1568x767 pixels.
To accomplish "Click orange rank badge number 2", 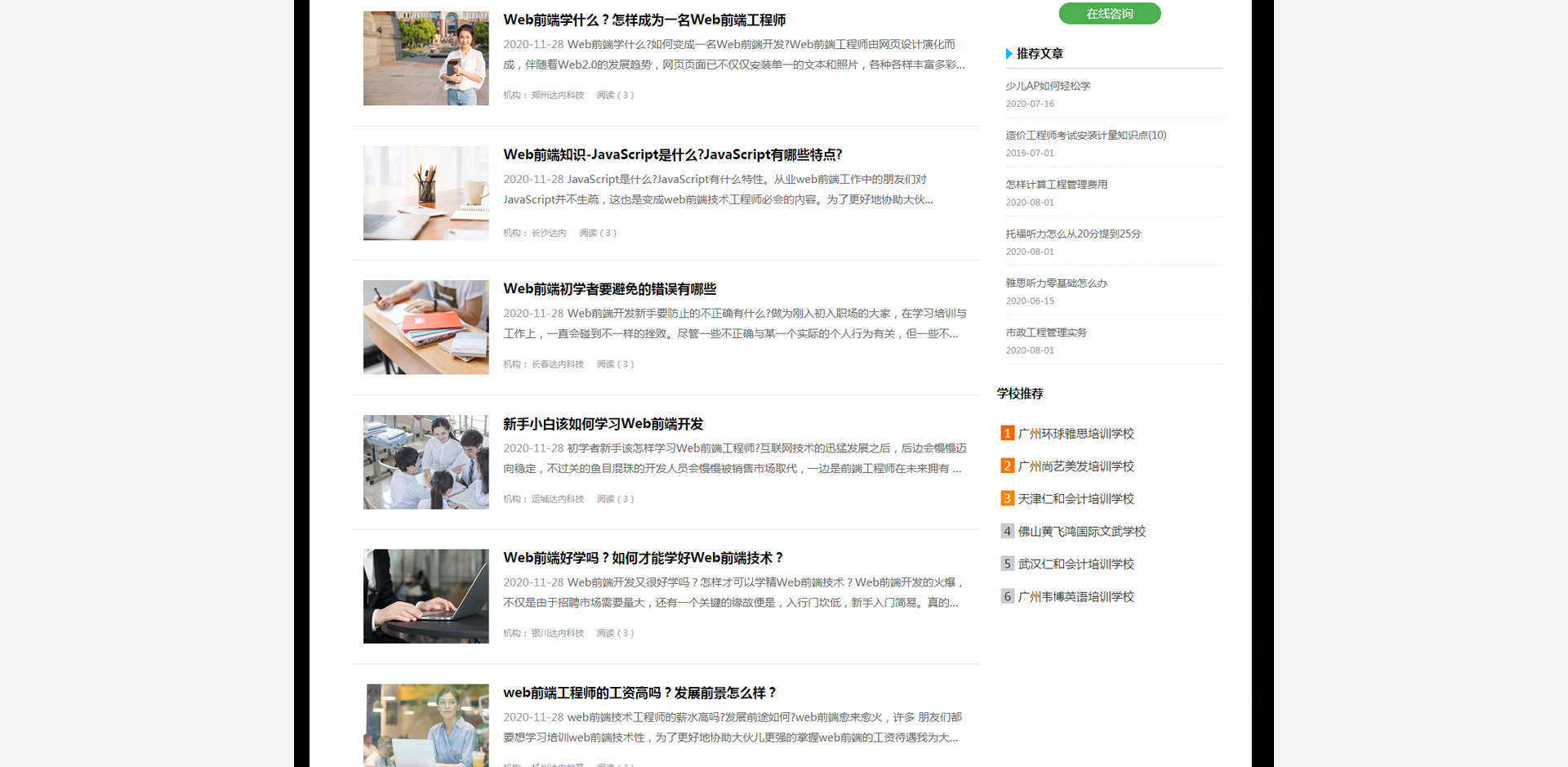I will click(x=1008, y=466).
